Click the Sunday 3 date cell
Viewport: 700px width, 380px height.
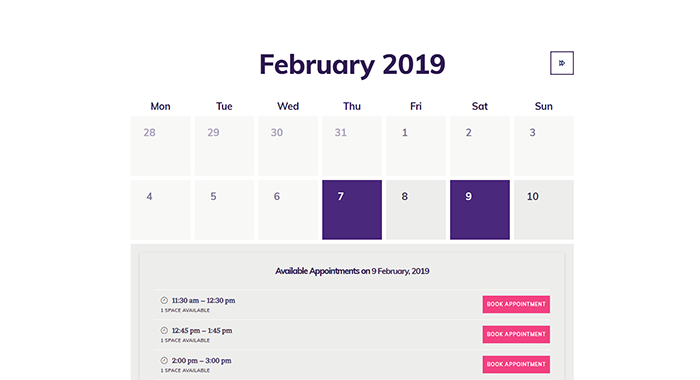tap(544, 146)
